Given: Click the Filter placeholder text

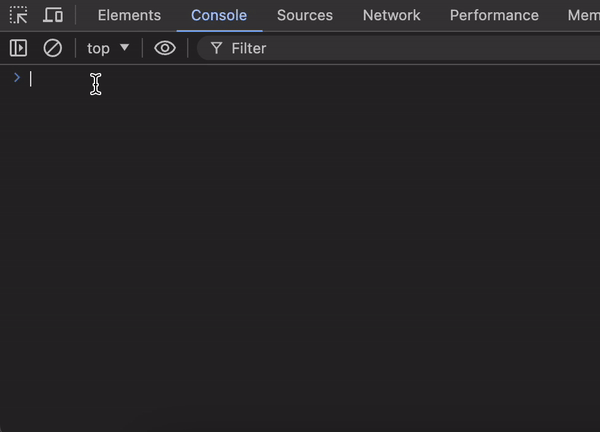Looking at the screenshot, I should (249, 48).
